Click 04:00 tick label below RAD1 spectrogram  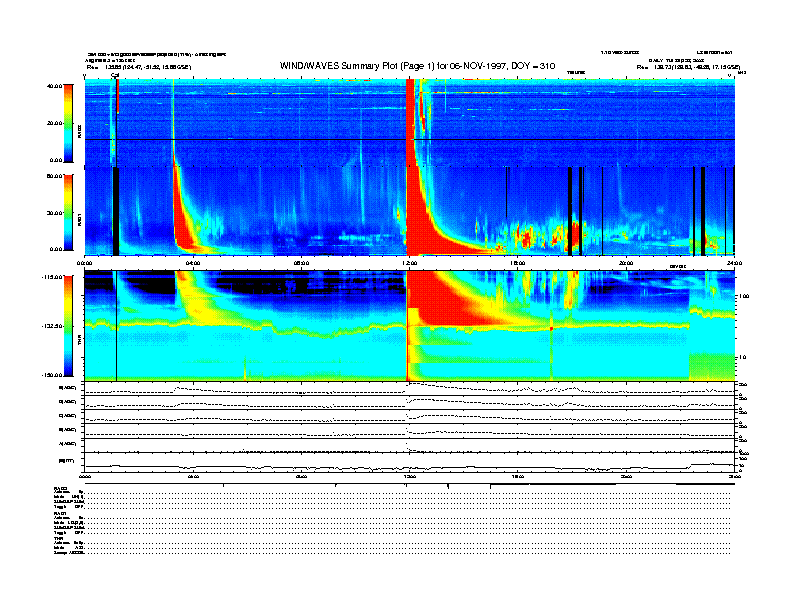click(193, 263)
